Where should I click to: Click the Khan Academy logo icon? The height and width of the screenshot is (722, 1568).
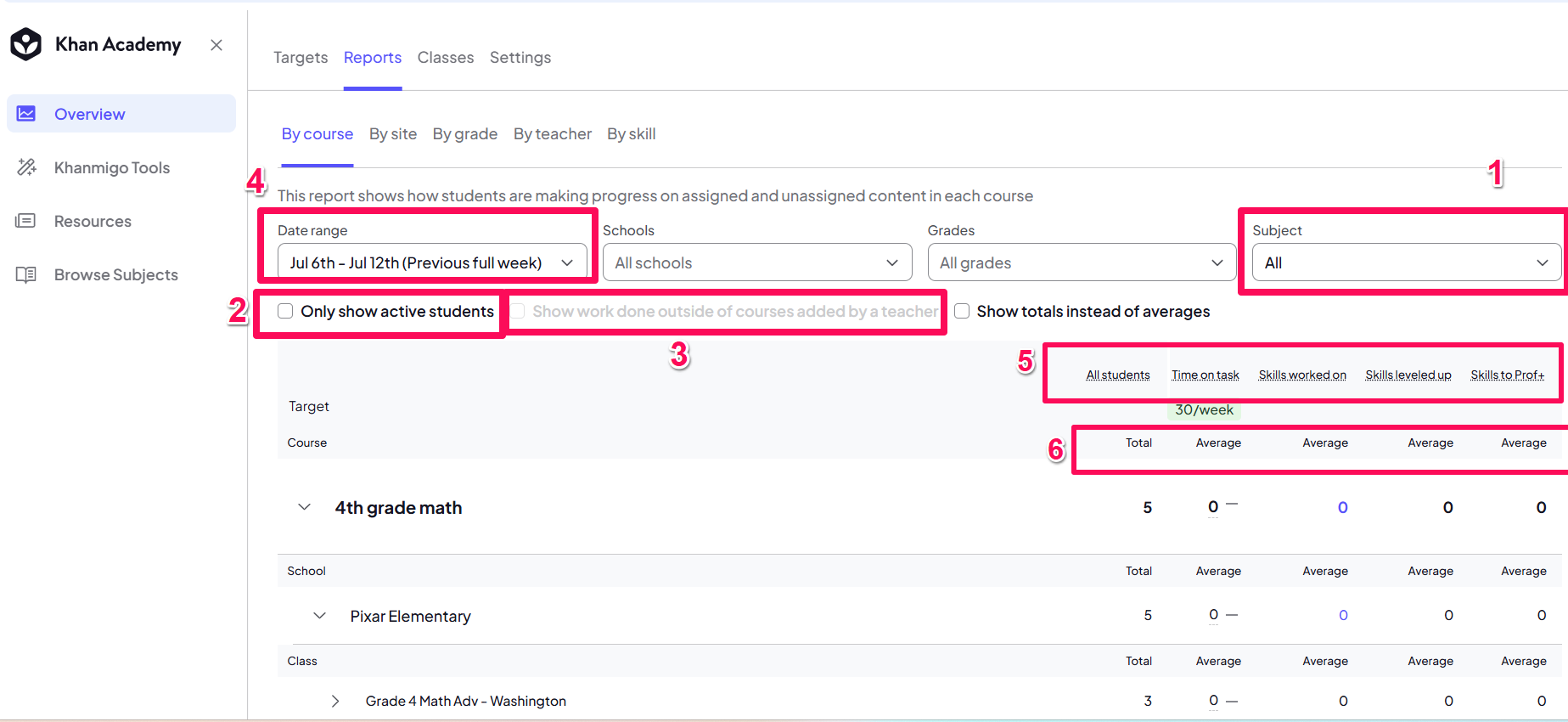click(26, 44)
